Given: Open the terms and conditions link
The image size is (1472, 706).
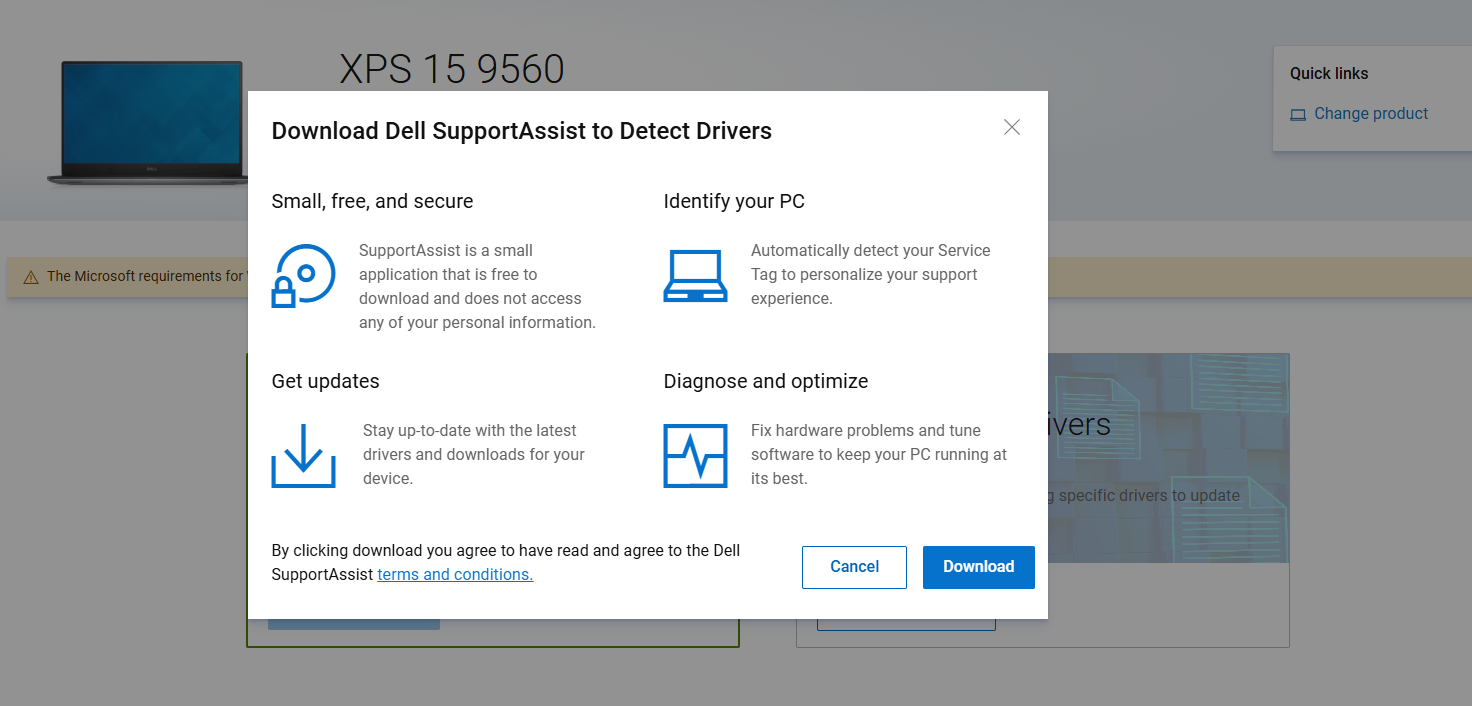Looking at the screenshot, I should click(x=455, y=575).
